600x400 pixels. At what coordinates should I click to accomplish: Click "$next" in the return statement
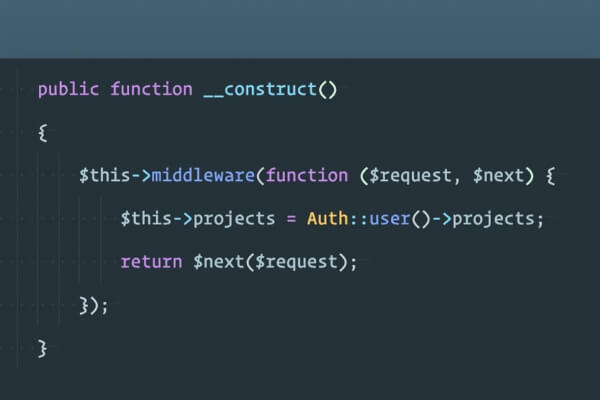218,262
